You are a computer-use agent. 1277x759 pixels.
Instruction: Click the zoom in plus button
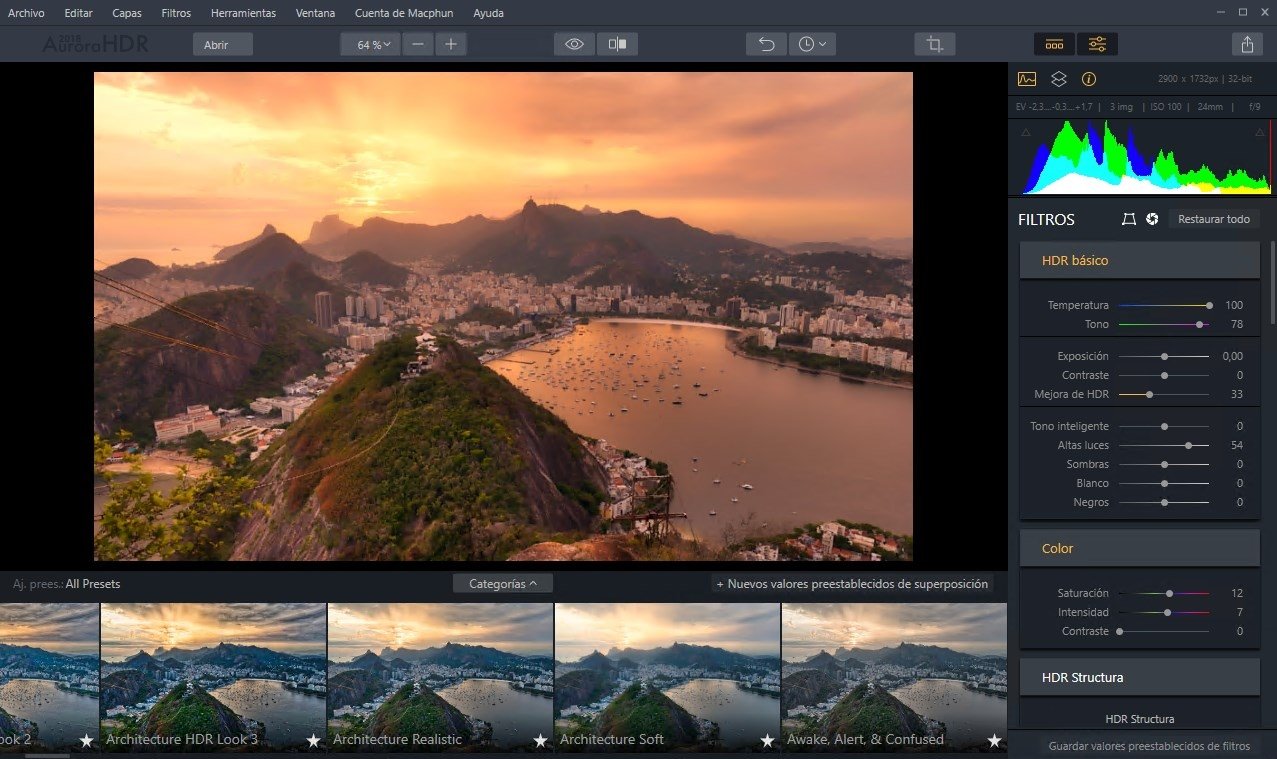point(451,44)
